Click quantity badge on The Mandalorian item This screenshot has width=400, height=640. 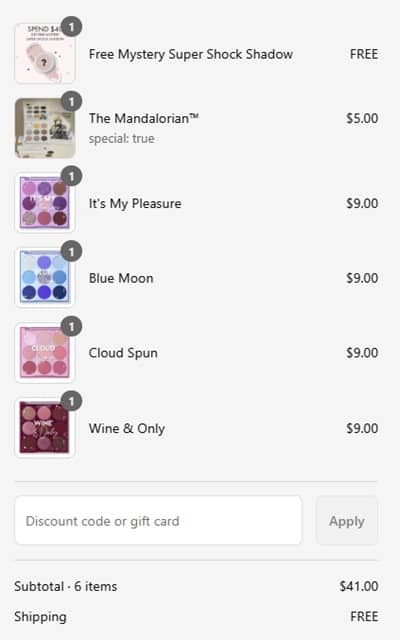point(71,102)
